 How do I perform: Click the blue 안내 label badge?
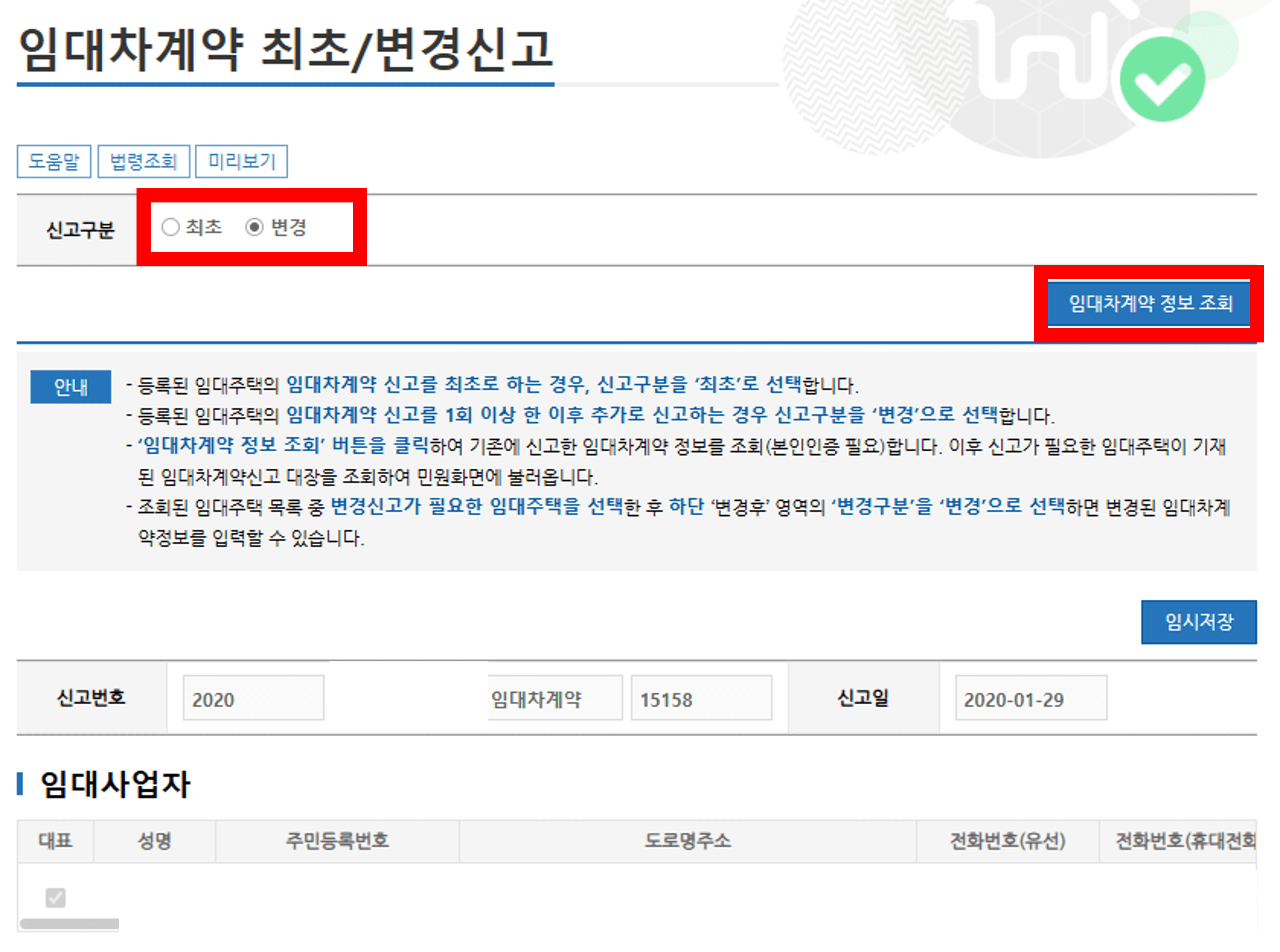[70, 387]
